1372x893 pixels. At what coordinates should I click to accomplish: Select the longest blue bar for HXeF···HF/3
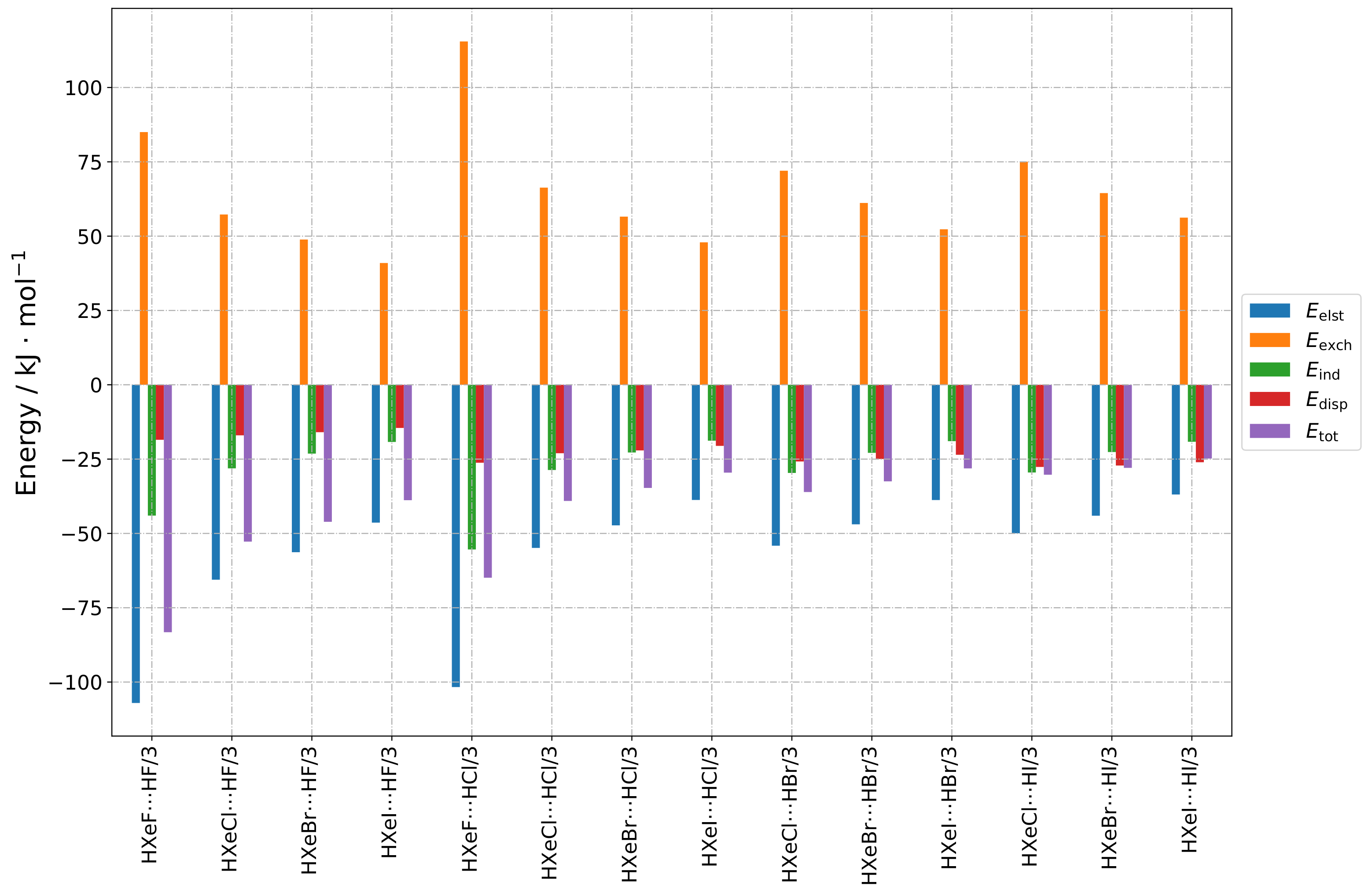136,542
